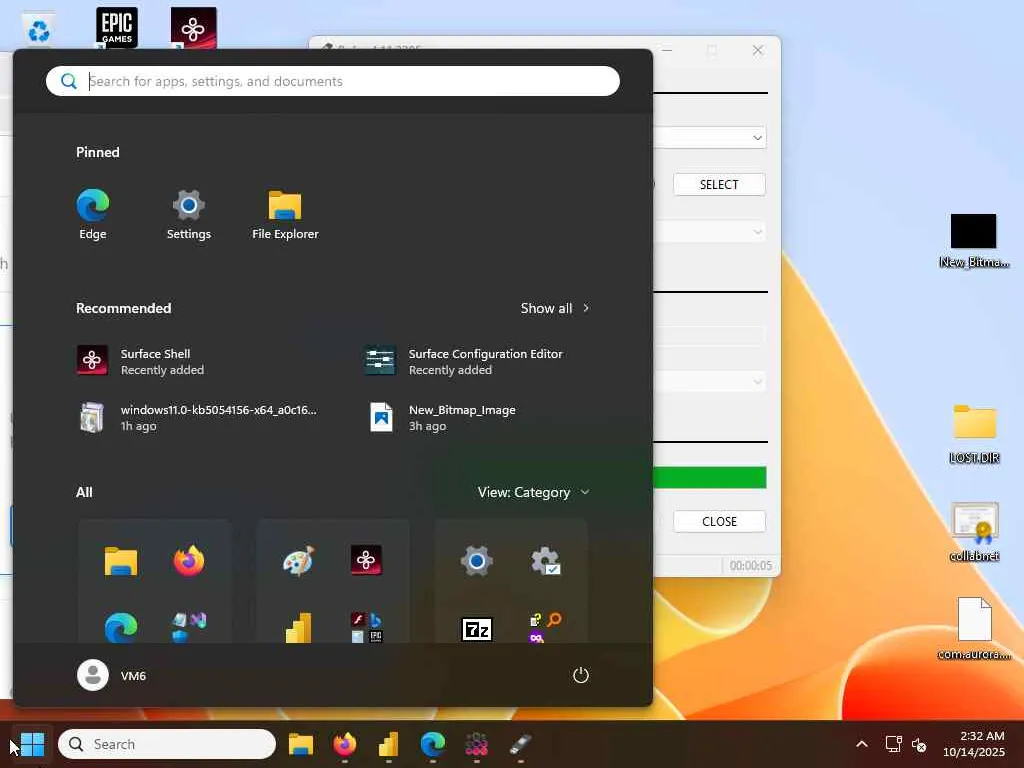The image size is (1024, 768).
Task: Click the muted volume tray icon
Action: coord(919,744)
